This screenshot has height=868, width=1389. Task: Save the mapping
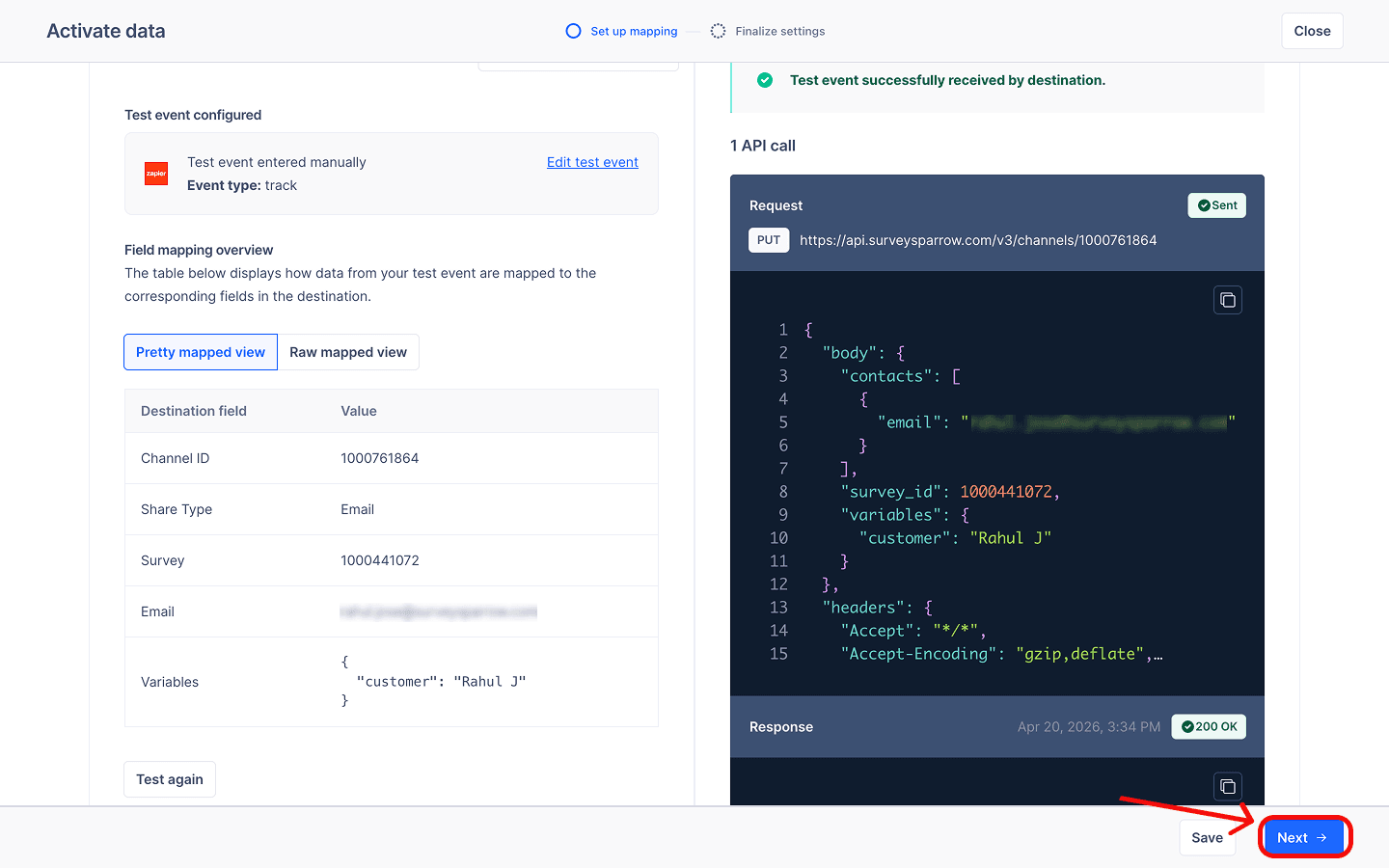tap(1207, 837)
